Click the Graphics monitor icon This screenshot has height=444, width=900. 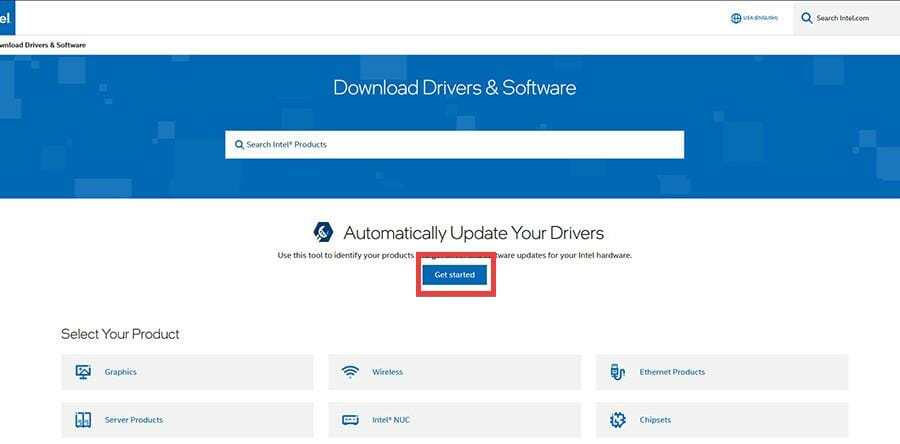point(83,372)
